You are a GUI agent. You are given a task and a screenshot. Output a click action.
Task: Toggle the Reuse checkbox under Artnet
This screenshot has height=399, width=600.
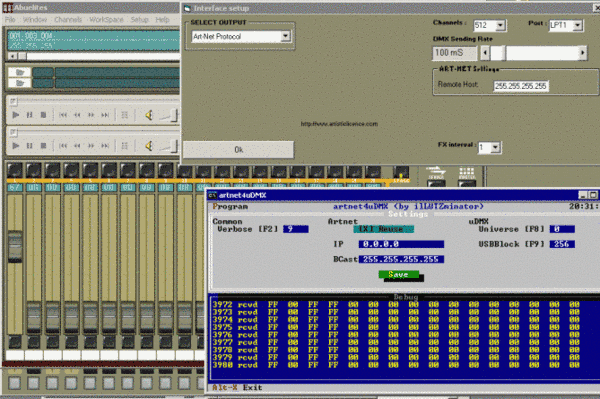383,229
